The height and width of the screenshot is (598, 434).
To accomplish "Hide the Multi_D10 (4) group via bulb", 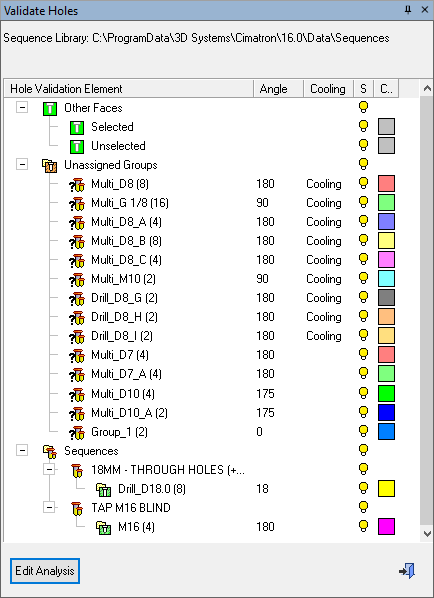I will tap(364, 393).
